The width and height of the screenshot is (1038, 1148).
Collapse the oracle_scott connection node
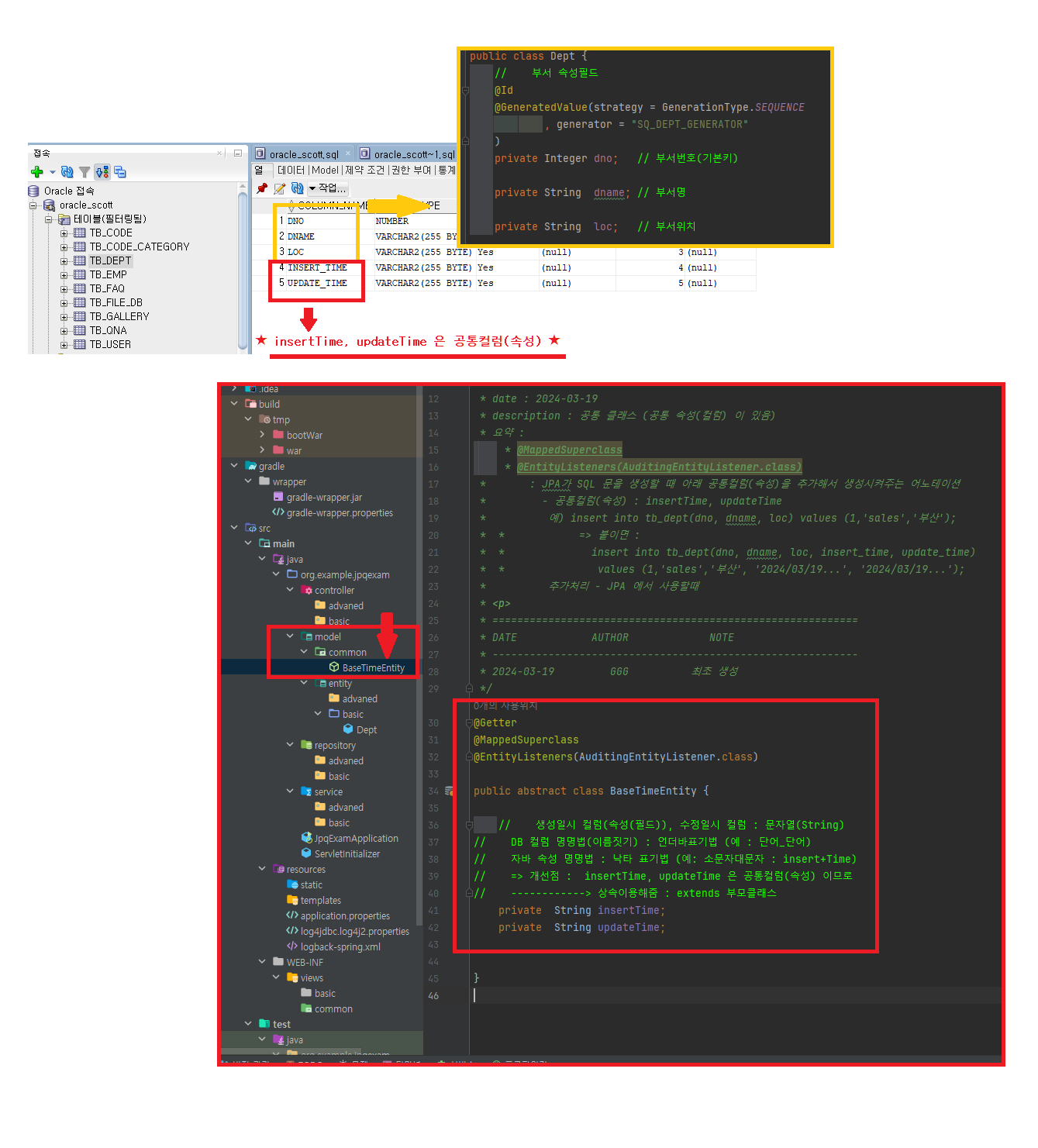click(x=33, y=205)
